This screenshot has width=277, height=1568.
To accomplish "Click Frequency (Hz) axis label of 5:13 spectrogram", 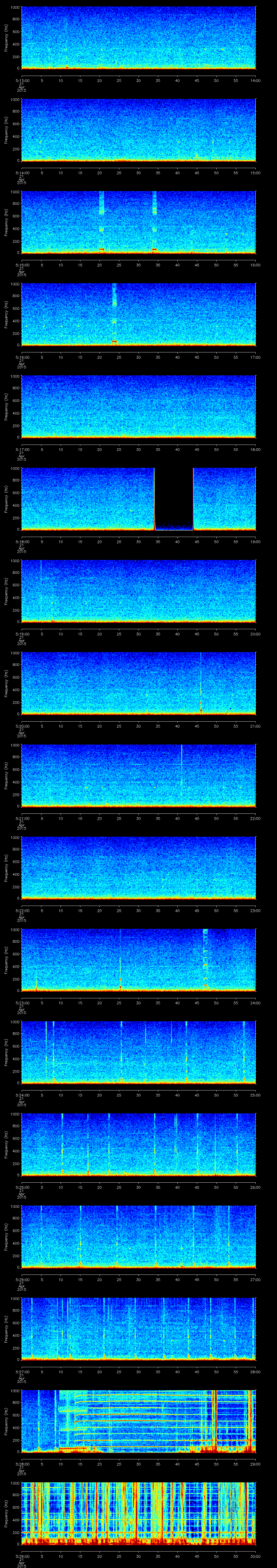I will [x=6, y=38].
